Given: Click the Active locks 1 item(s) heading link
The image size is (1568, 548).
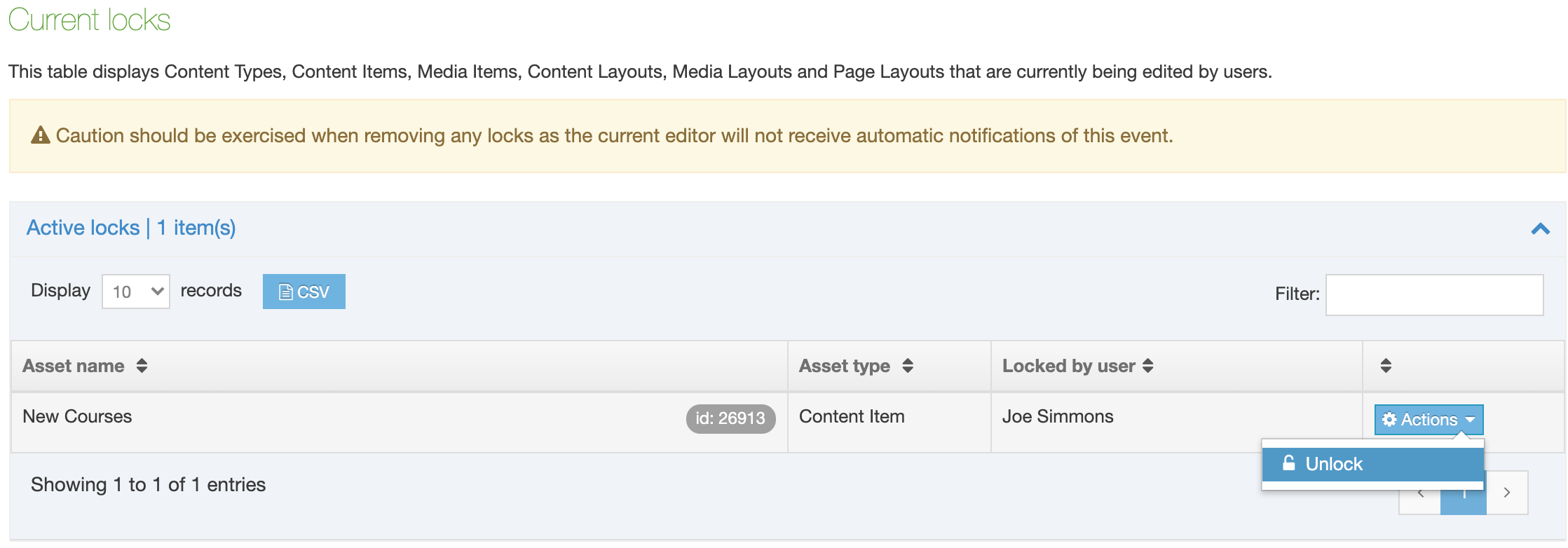Looking at the screenshot, I should 131,228.
